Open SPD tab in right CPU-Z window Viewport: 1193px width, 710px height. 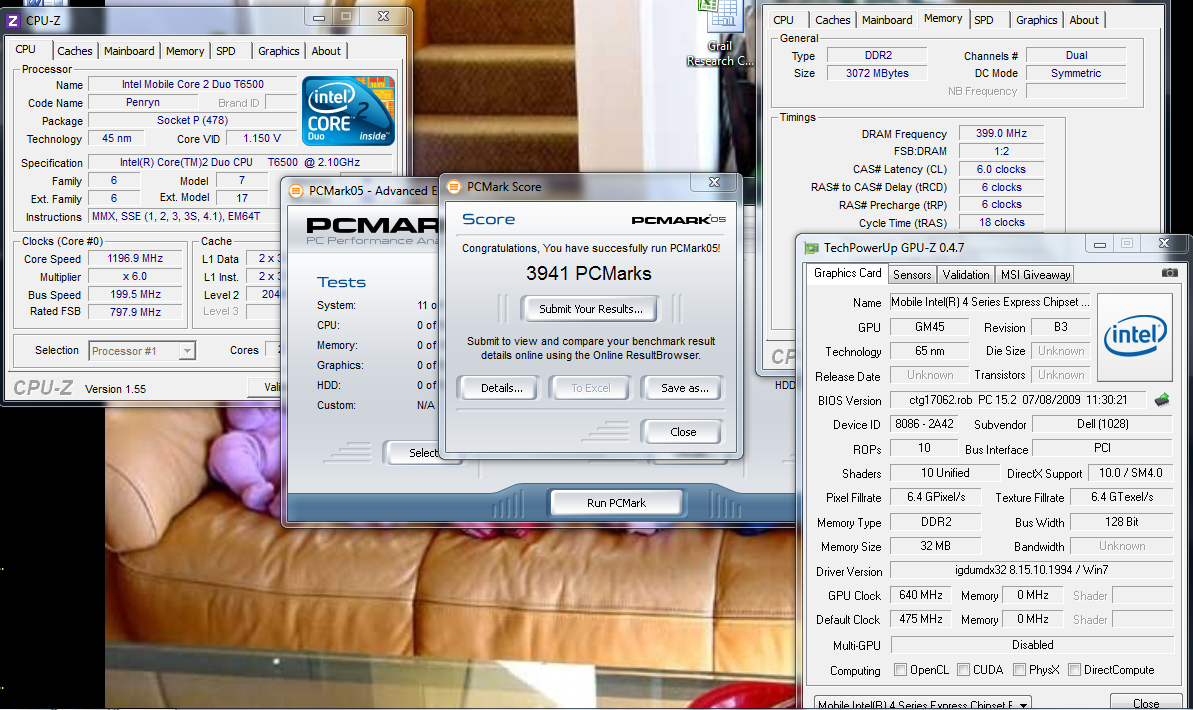[984, 20]
